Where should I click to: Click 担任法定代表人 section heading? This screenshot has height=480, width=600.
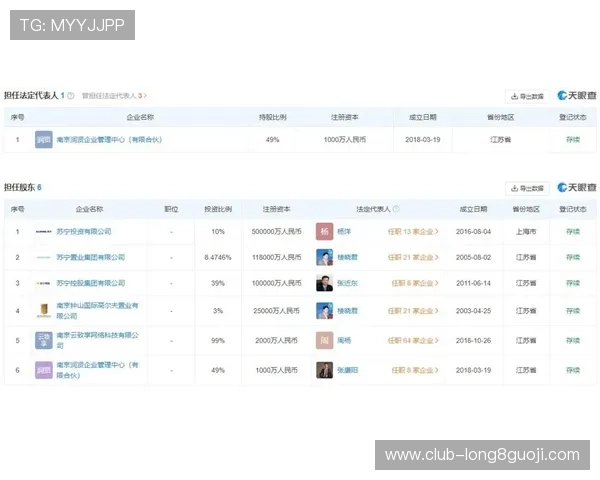coord(31,95)
